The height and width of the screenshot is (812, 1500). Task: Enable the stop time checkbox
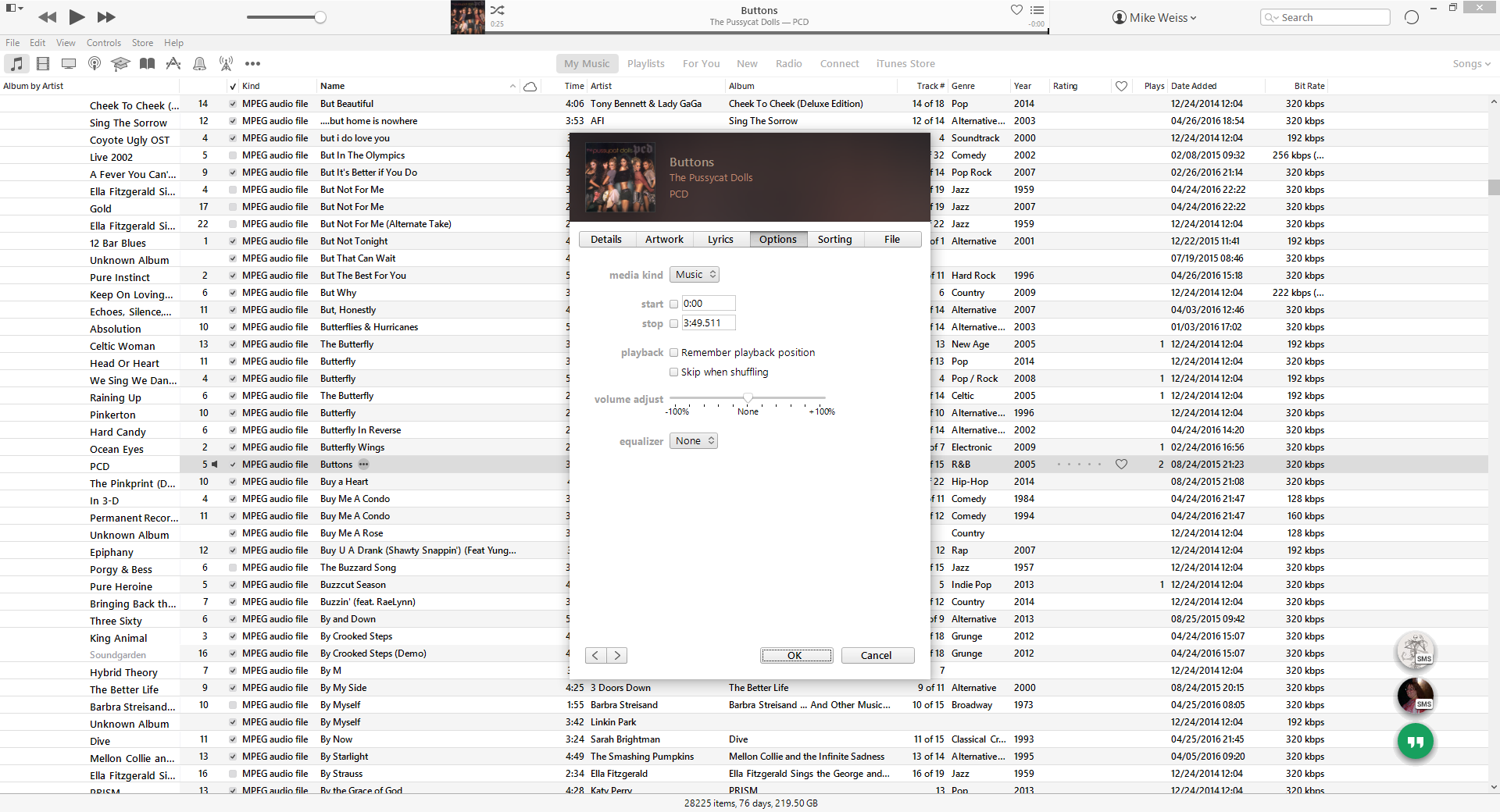(673, 323)
